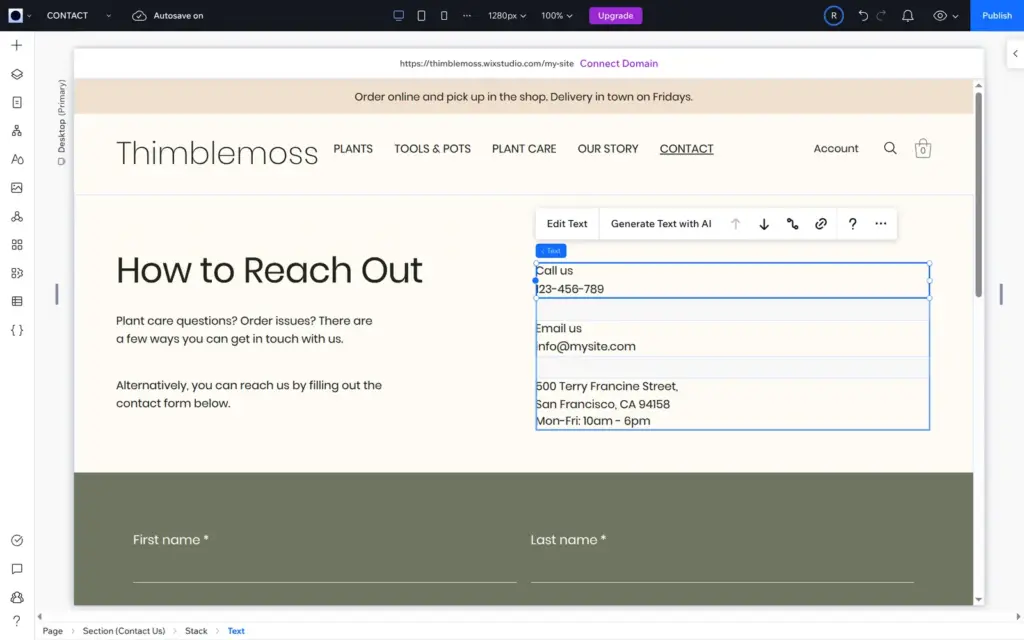1024x640 pixels.
Task: Open the CMS table icon in sidebar
Action: click(17, 301)
